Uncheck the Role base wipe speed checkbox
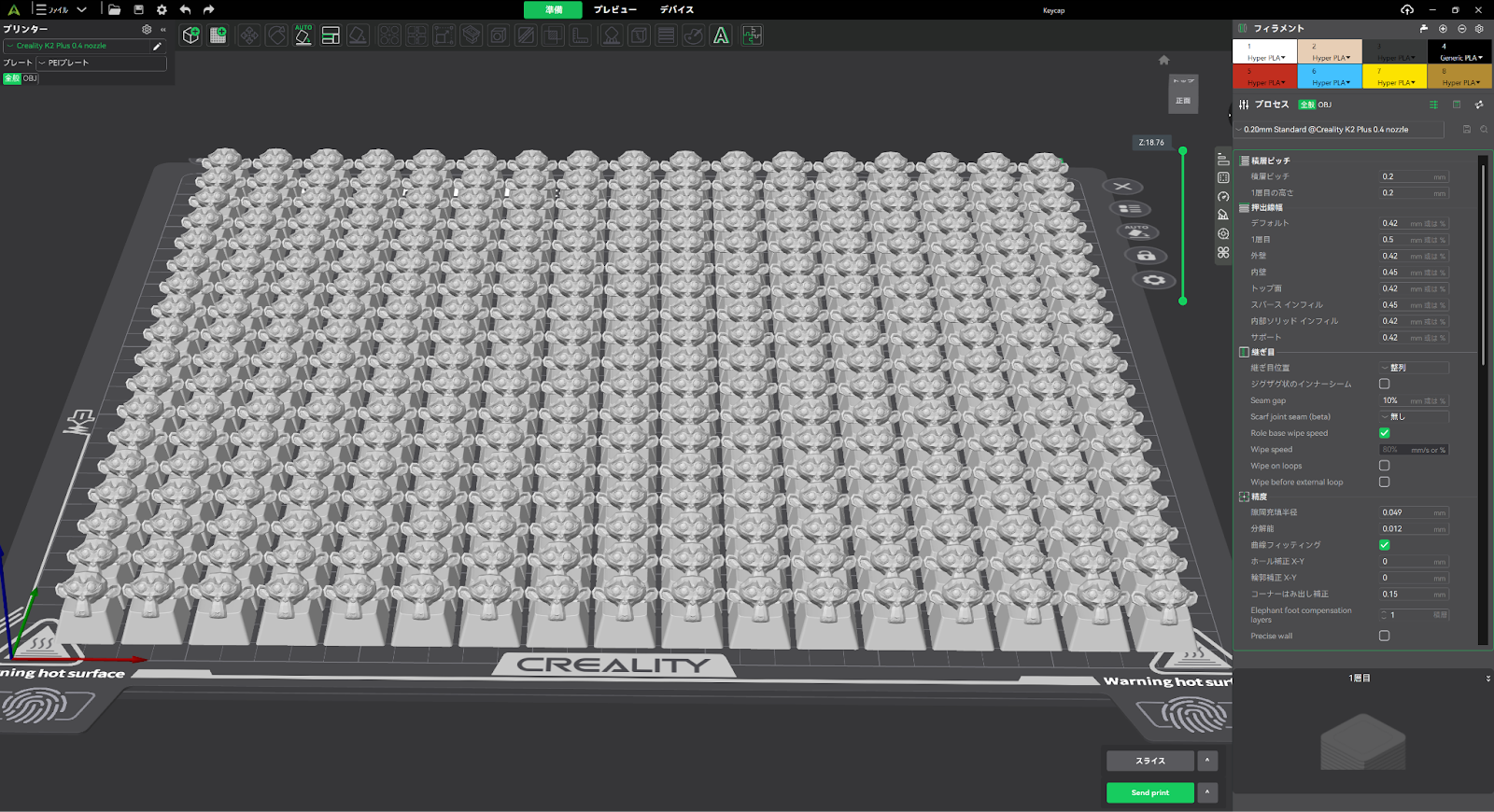Viewport: 1494px width, 812px height. tap(1384, 433)
